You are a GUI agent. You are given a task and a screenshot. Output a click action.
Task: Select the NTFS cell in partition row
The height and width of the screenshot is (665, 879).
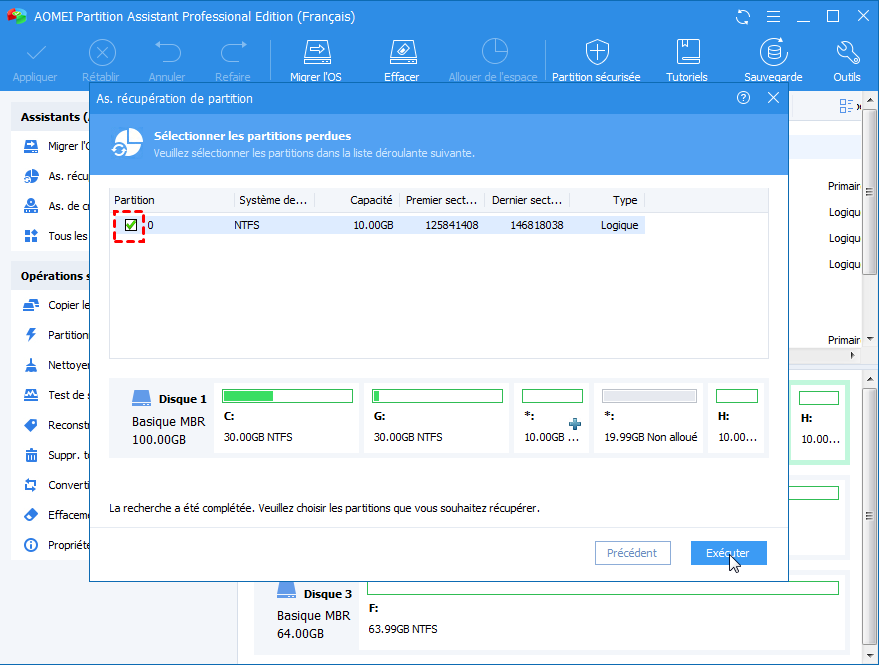pyautogui.click(x=247, y=225)
